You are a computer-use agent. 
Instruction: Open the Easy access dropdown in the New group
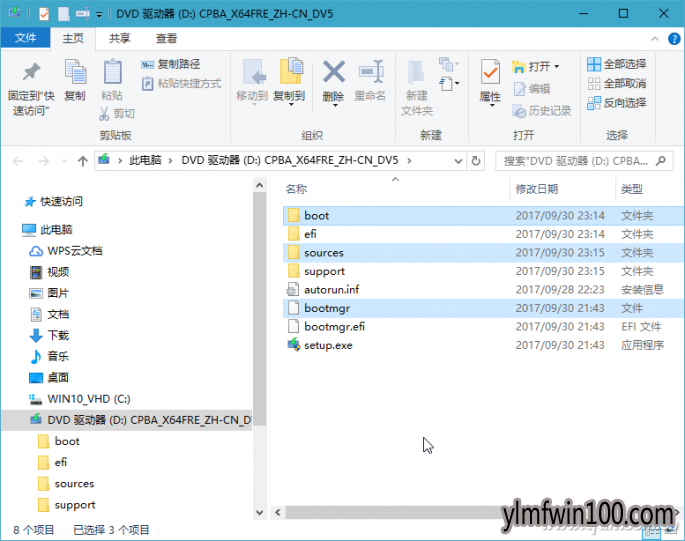click(449, 83)
